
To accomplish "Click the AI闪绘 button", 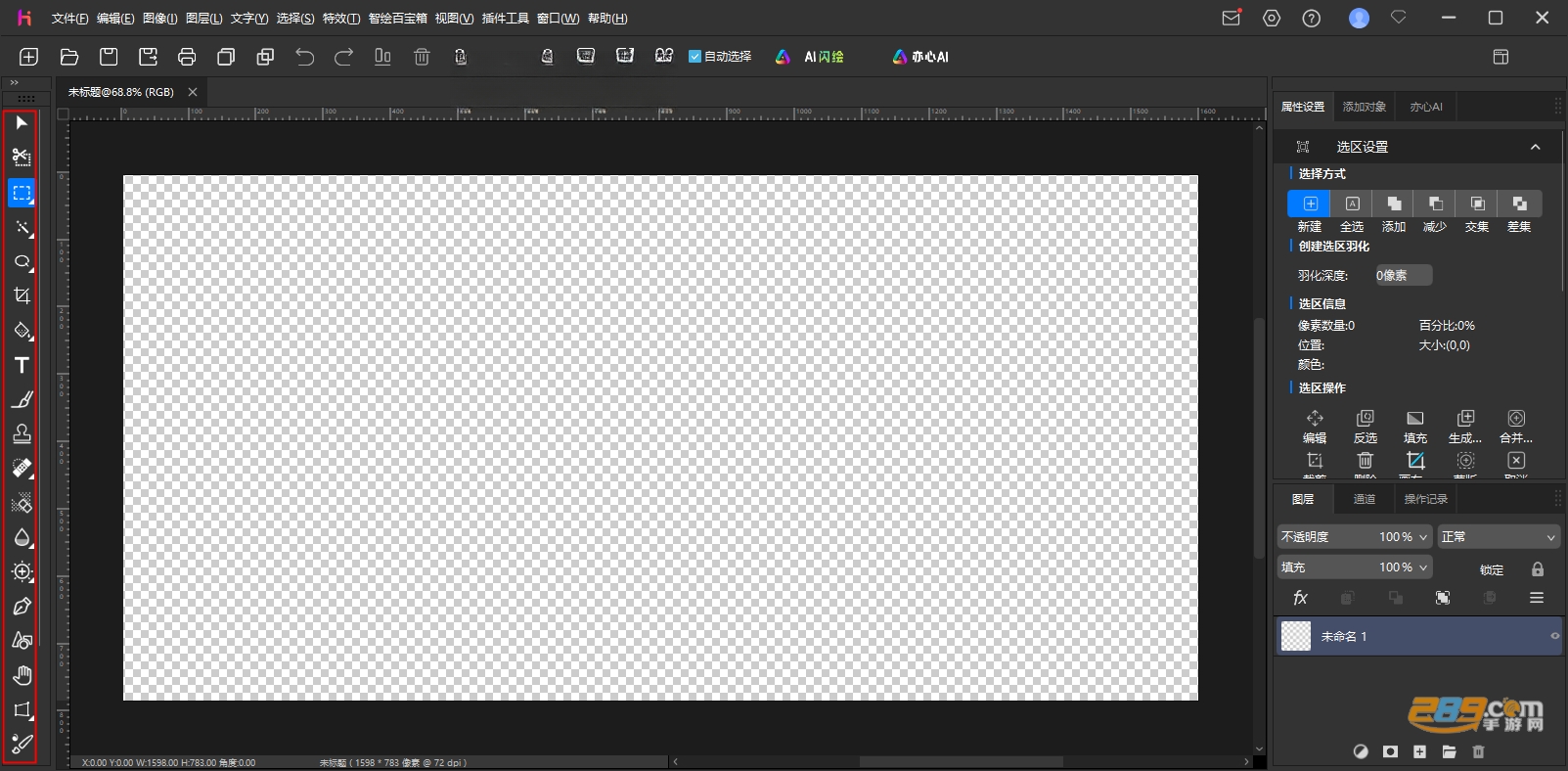I will tap(811, 57).
